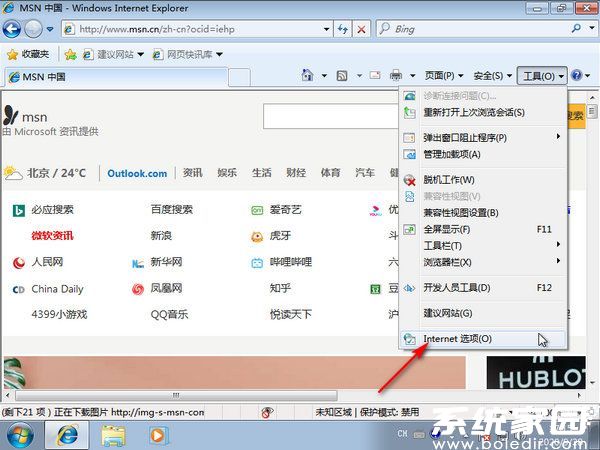This screenshot has height=450, width=600.
Task: Select 建议网站(G) menu item
Action: click(483, 313)
